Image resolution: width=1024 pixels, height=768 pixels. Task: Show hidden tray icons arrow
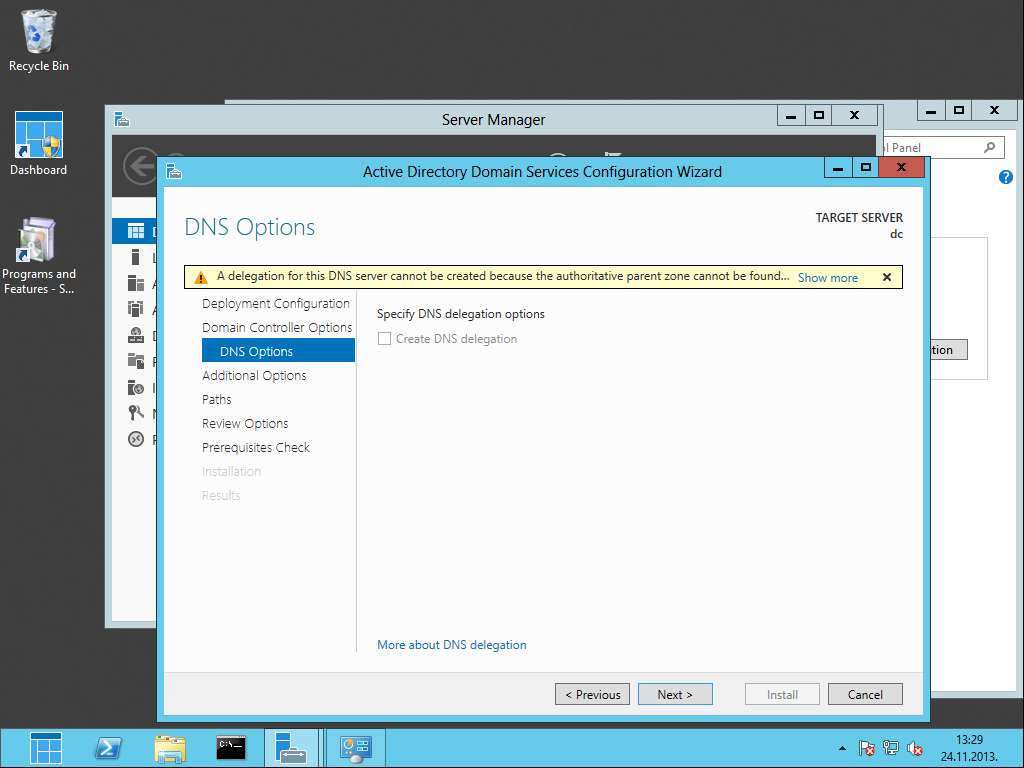coord(842,748)
